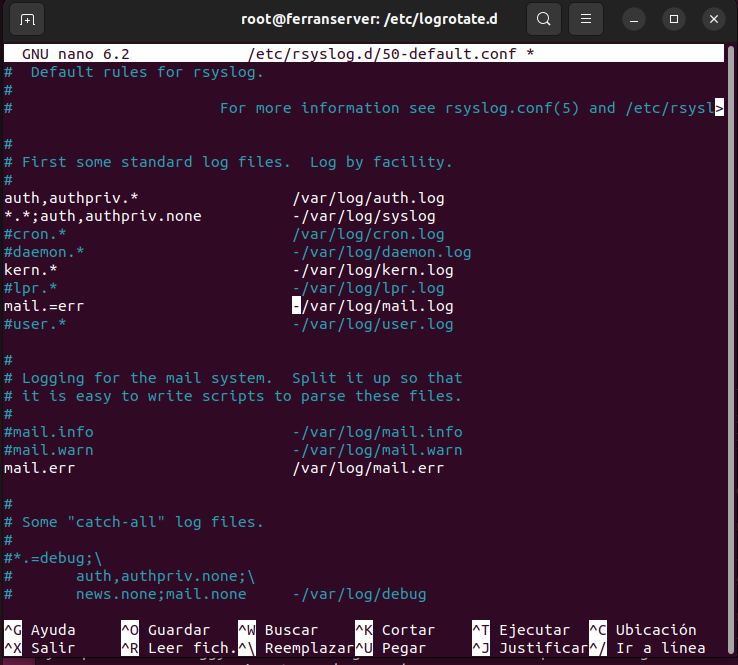Click the -/var/log/kern.log path
The image size is (738, 665).
pos(373,270)
